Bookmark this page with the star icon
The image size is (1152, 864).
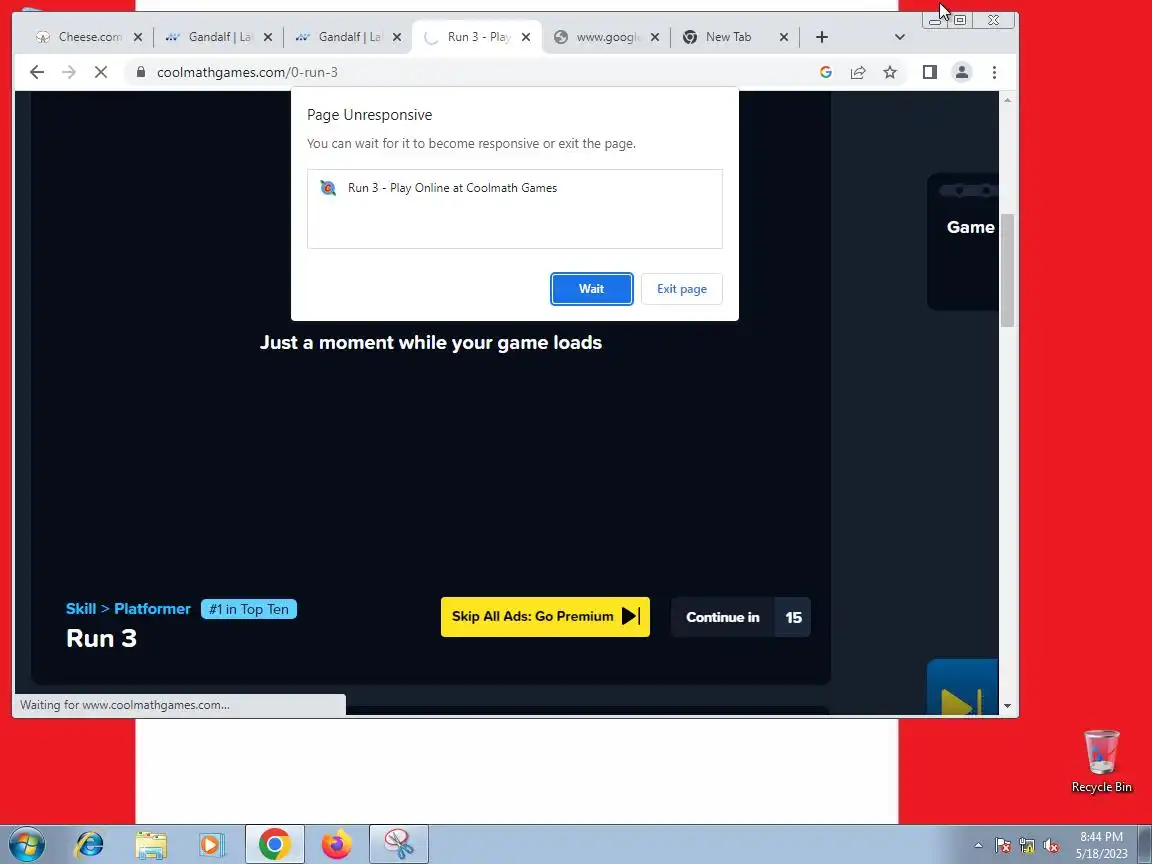point(890,72)
